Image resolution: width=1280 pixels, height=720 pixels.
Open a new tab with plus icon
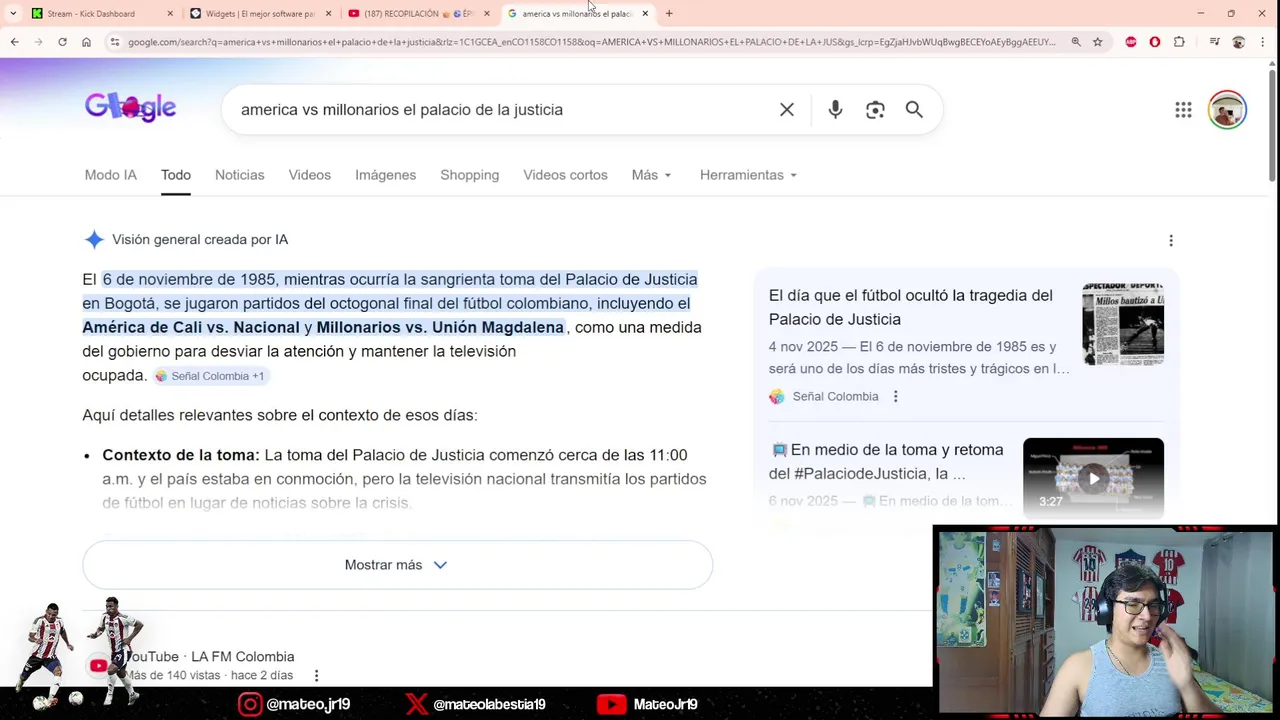pos(669,13)
